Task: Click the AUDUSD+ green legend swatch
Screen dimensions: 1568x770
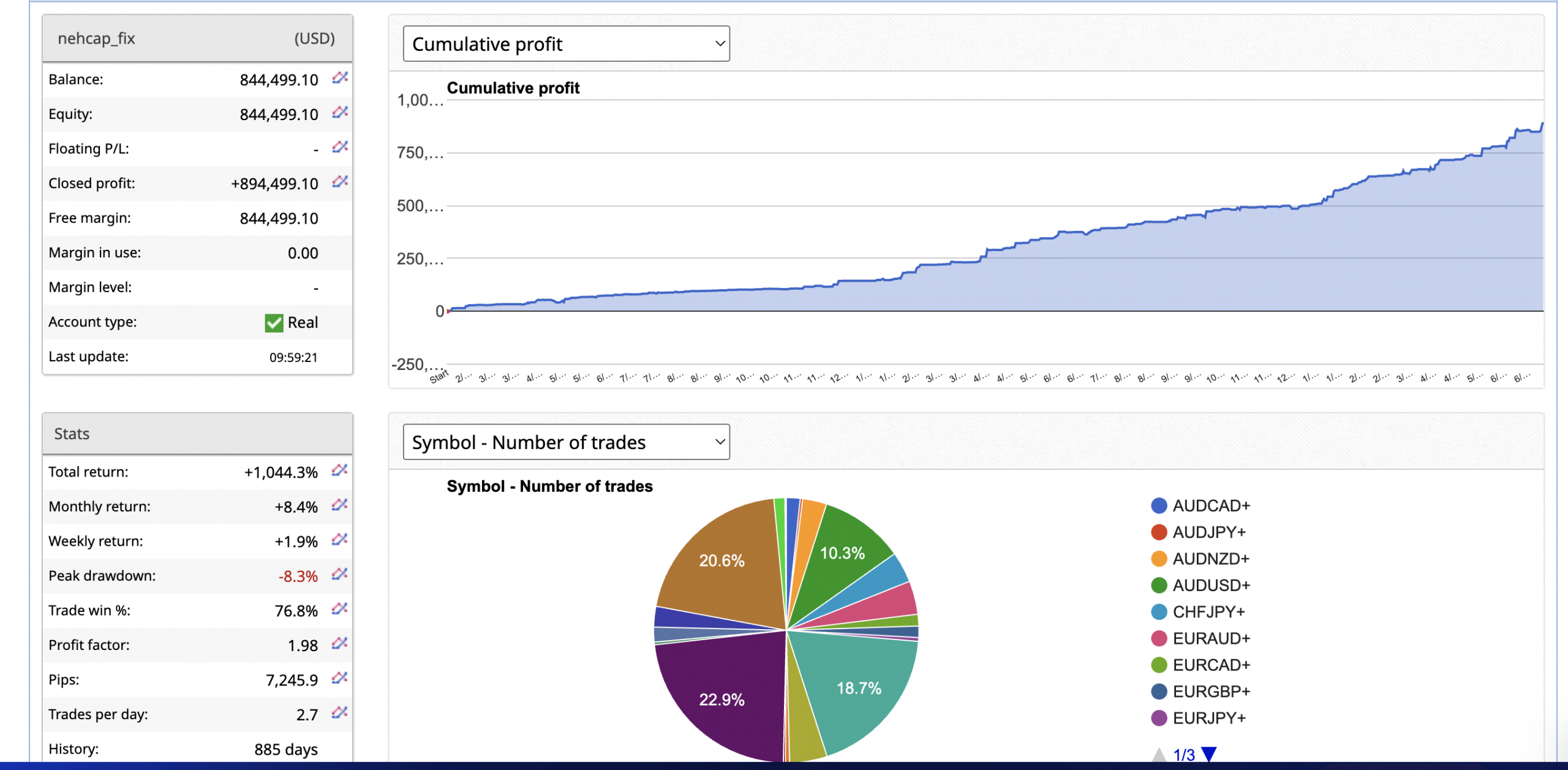Action: click(x=1159, y=586)
